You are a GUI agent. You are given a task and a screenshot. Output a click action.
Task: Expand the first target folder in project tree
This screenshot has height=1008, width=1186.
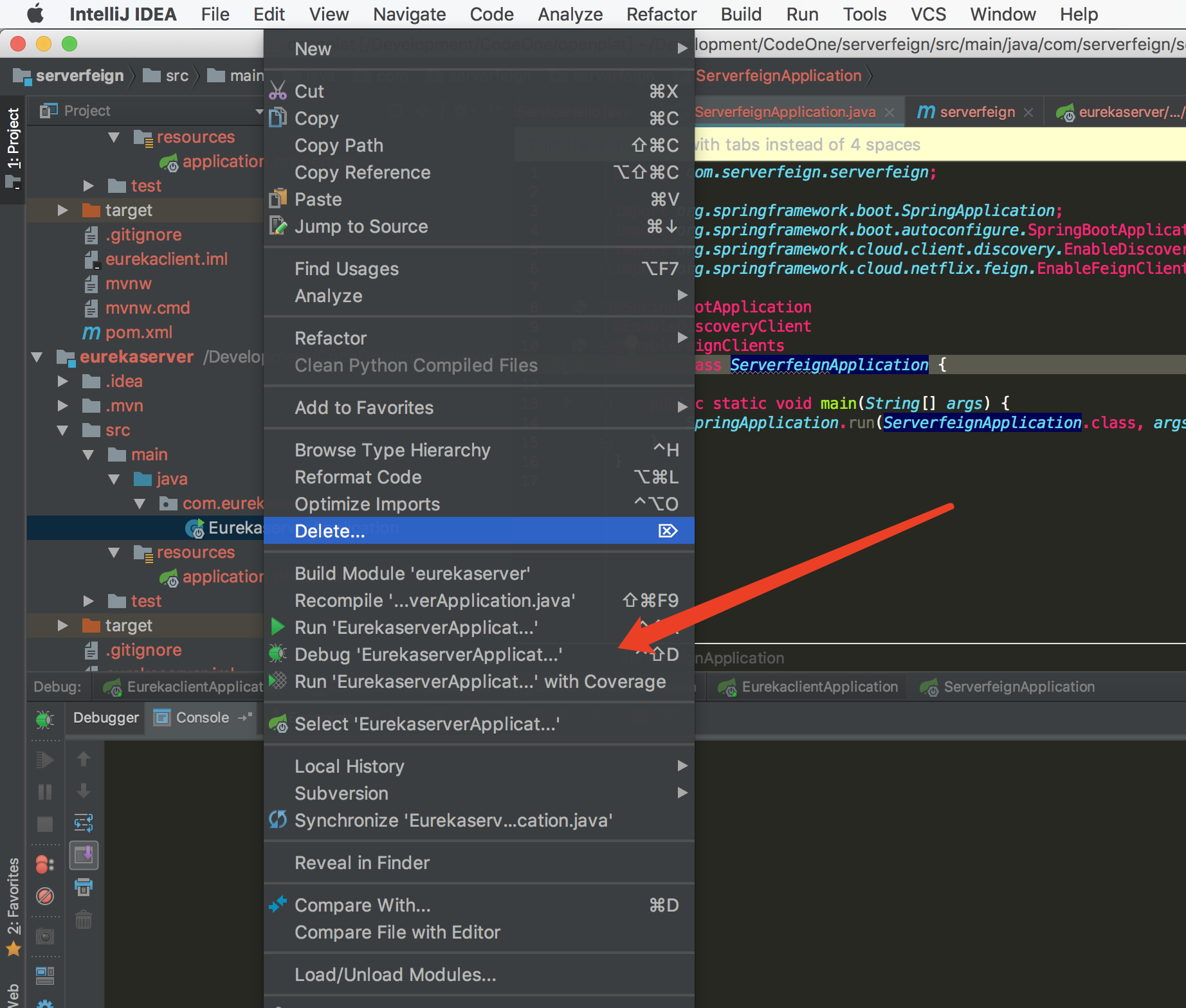point(62,210)
